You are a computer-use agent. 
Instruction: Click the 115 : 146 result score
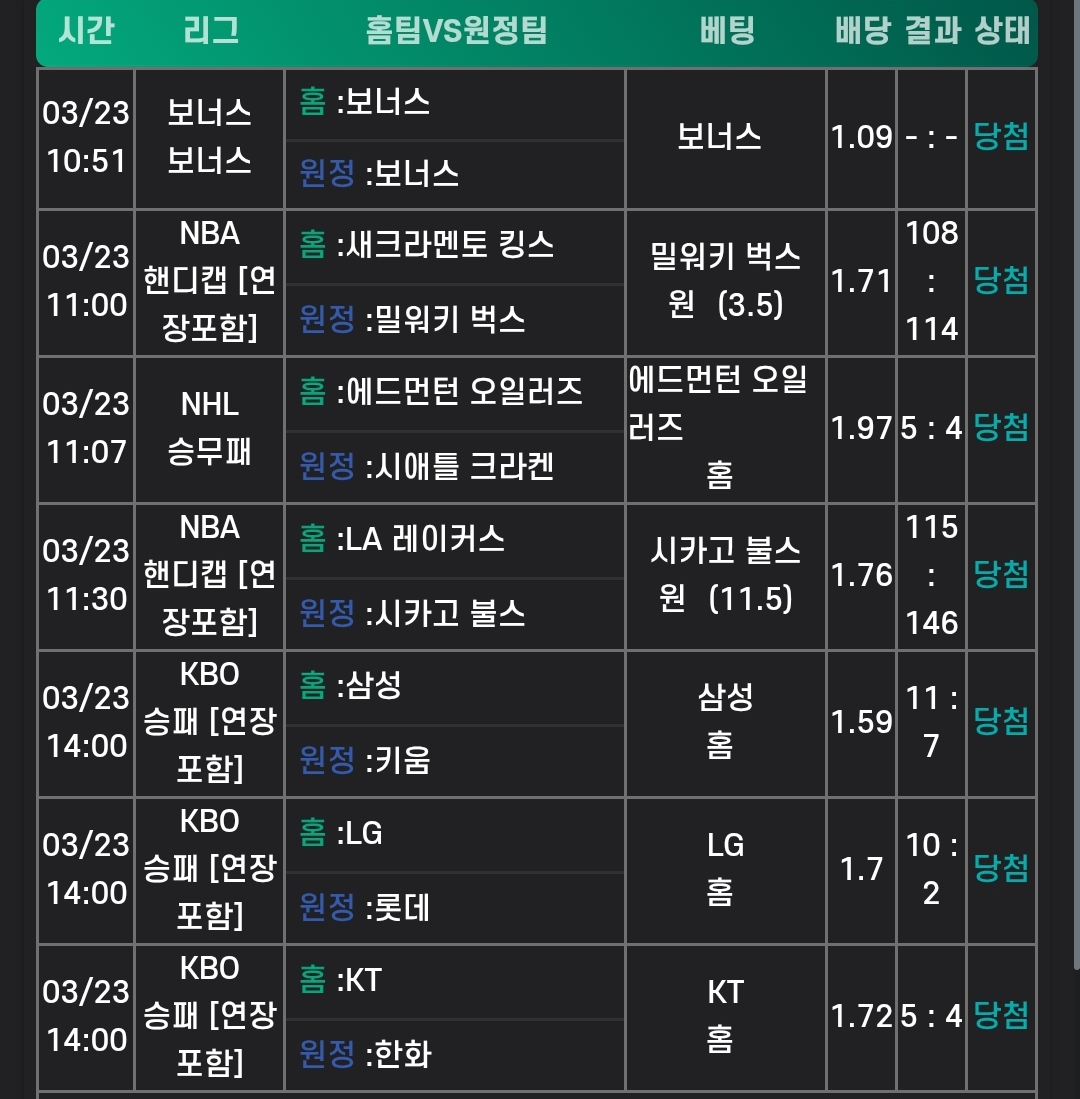[x=932, y=575]
